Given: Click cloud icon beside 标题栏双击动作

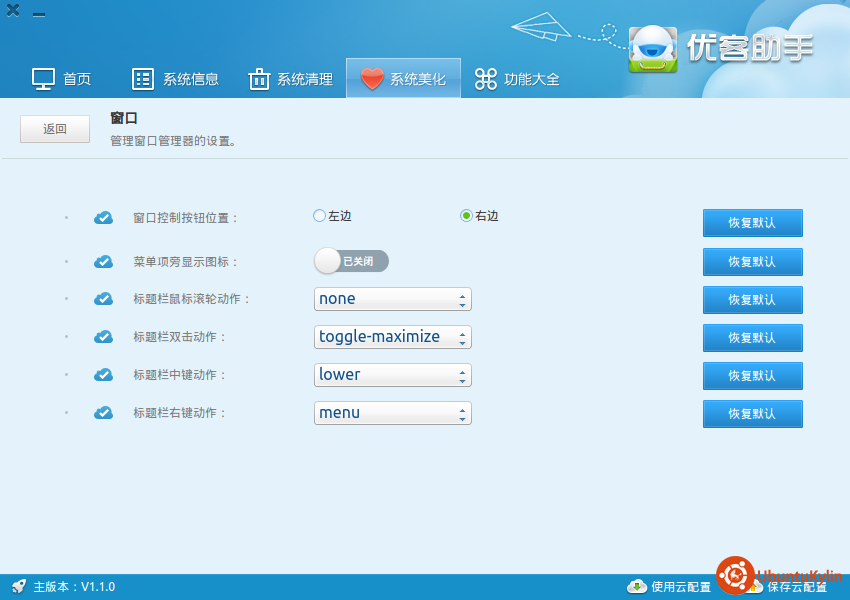Looking at the screenshot, I should (103, 337).
